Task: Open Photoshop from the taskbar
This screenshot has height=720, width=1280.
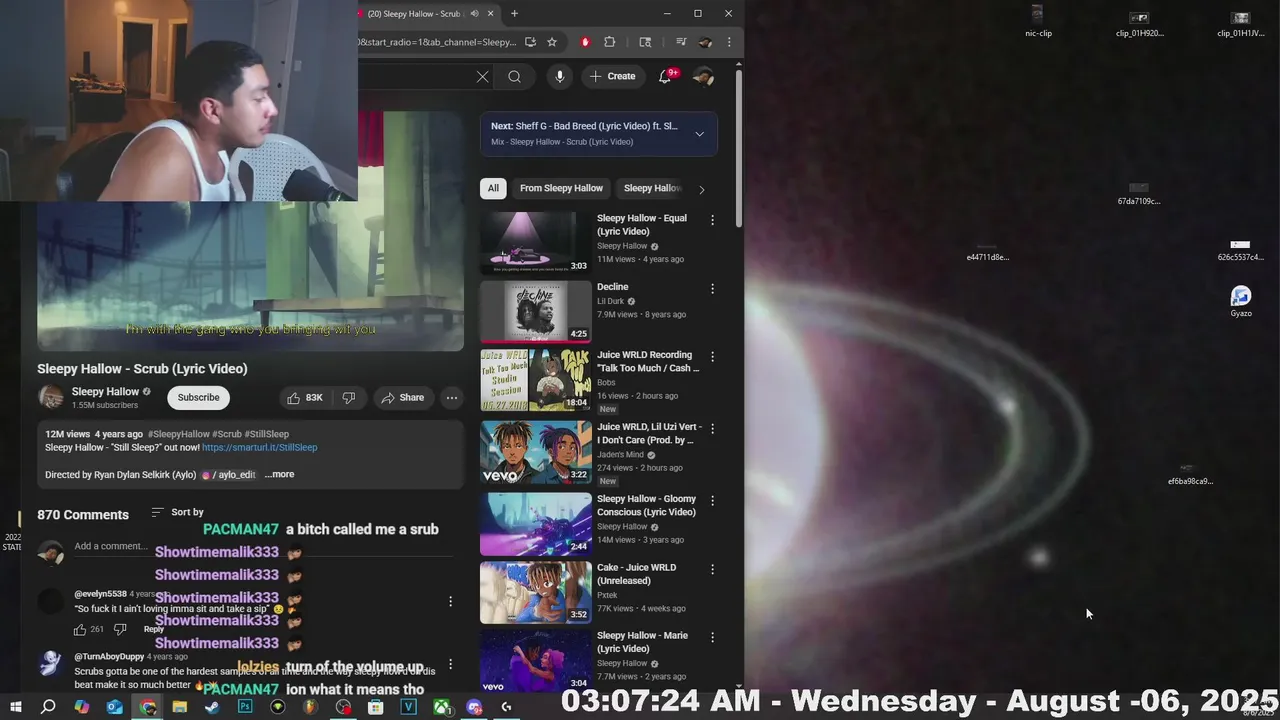Action: 245,707
